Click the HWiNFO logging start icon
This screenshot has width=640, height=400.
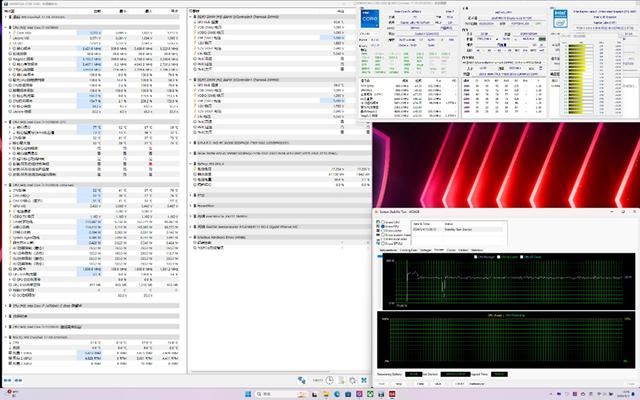341,381
